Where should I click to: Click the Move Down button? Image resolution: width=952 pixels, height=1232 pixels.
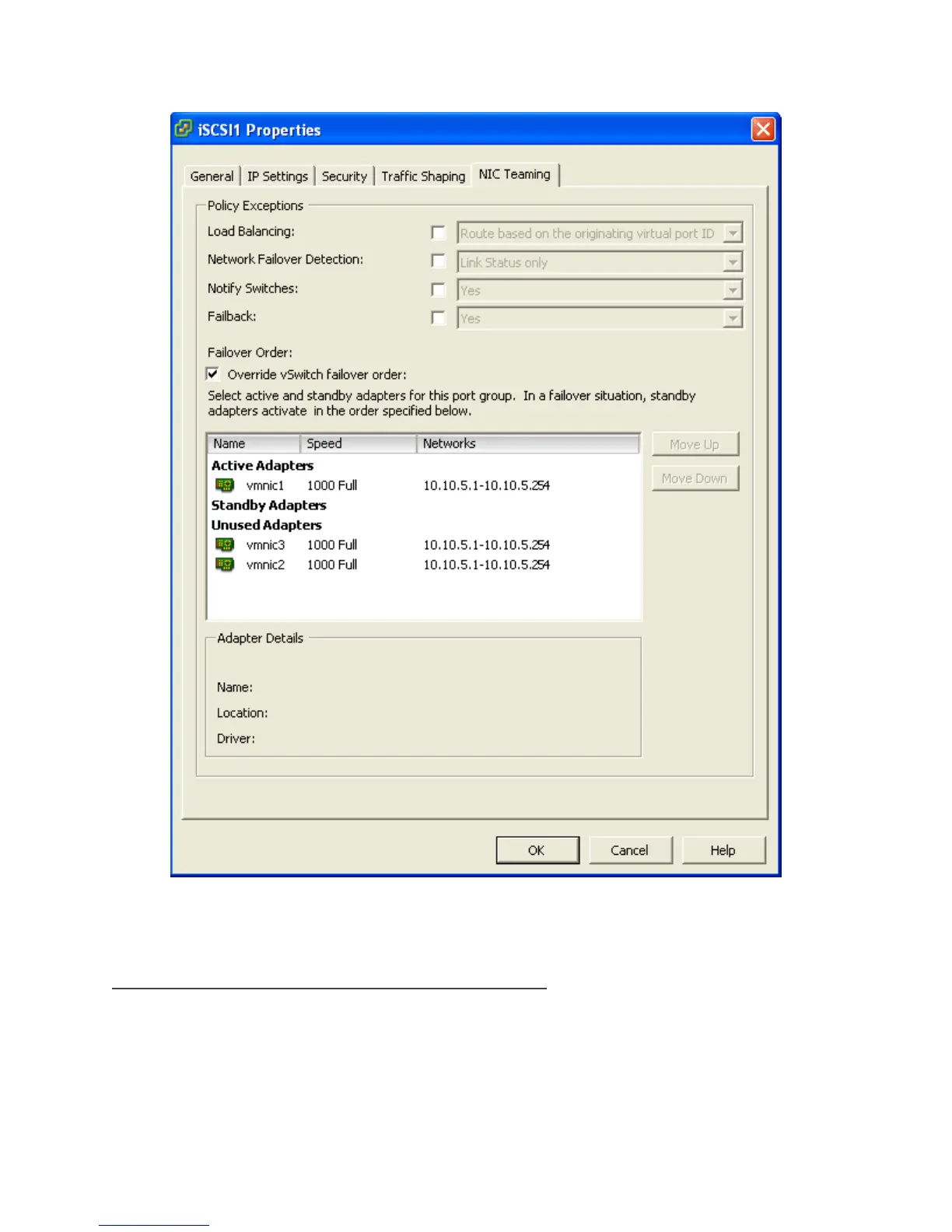[695, 478]
